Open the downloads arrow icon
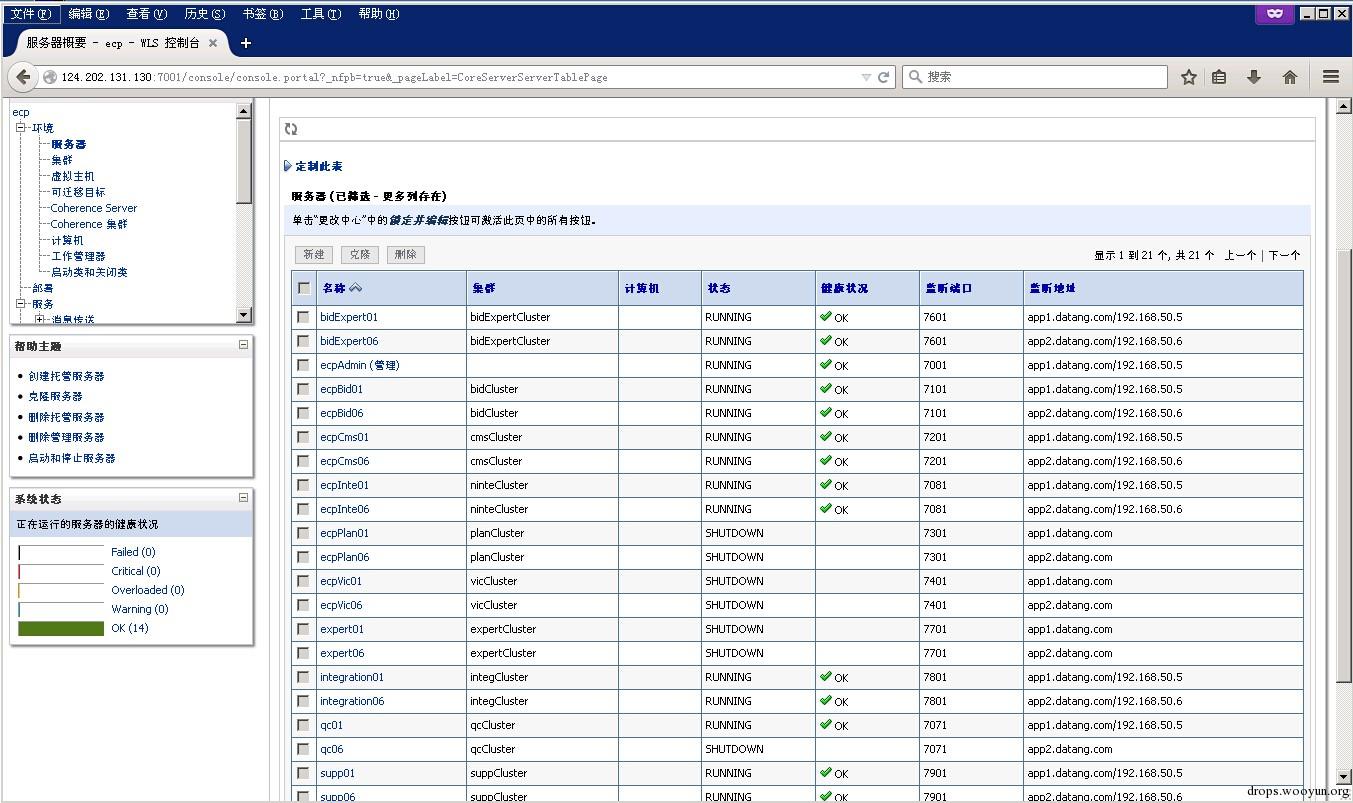 click(x=1254, y=77)
